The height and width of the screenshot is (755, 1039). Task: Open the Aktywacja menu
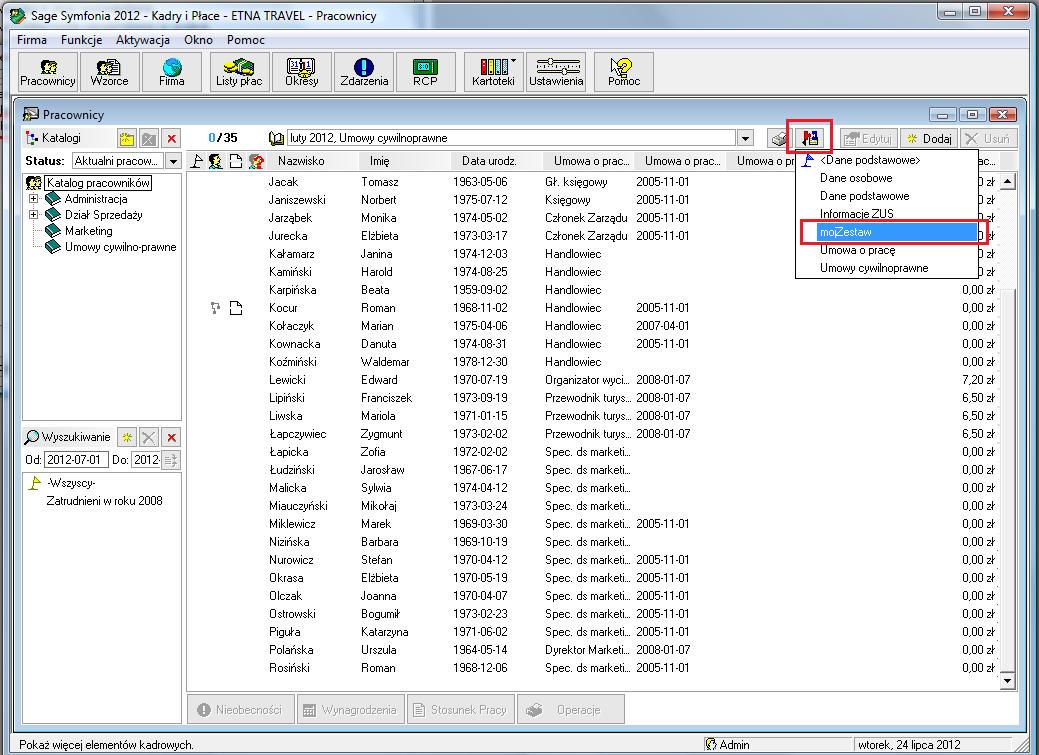(142, 40)
